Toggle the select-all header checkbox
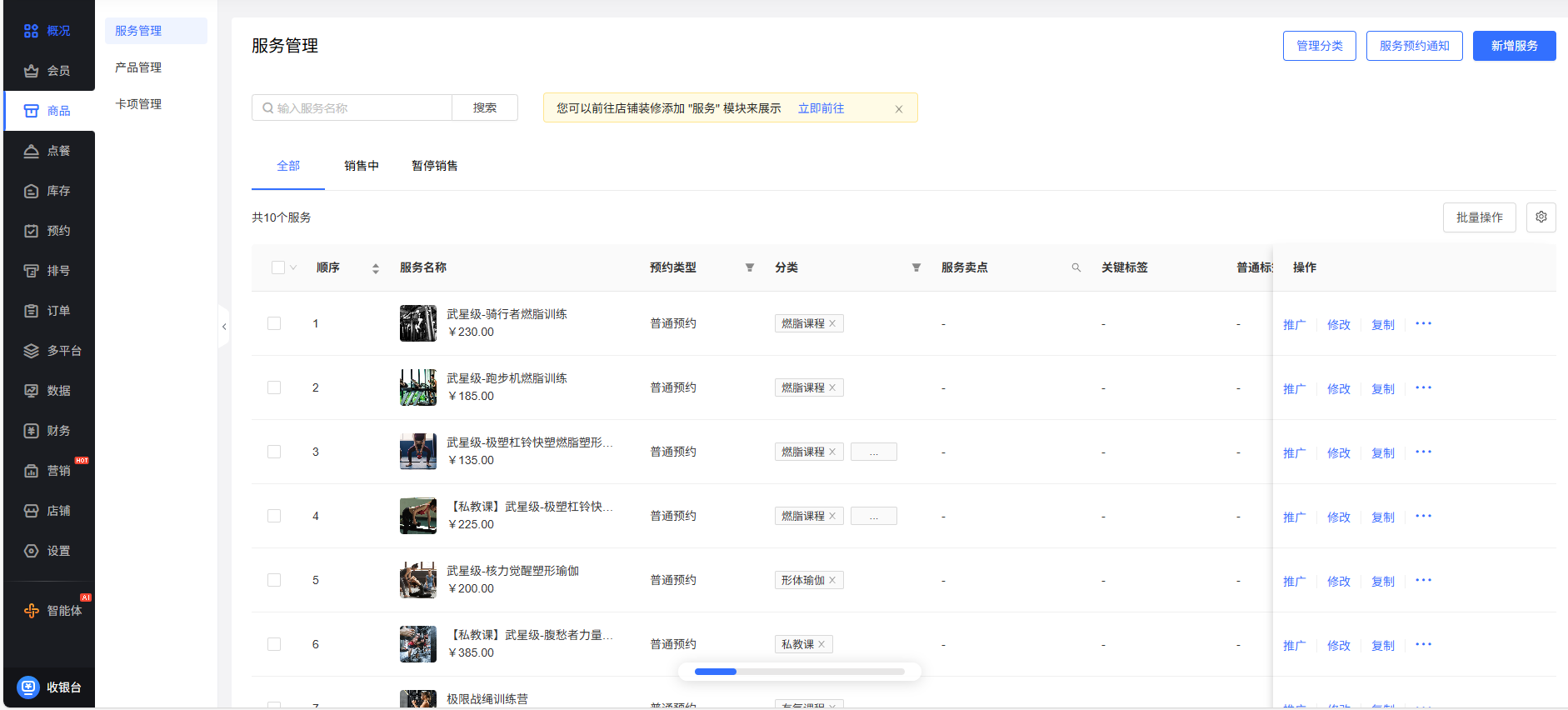 (278, 267)
